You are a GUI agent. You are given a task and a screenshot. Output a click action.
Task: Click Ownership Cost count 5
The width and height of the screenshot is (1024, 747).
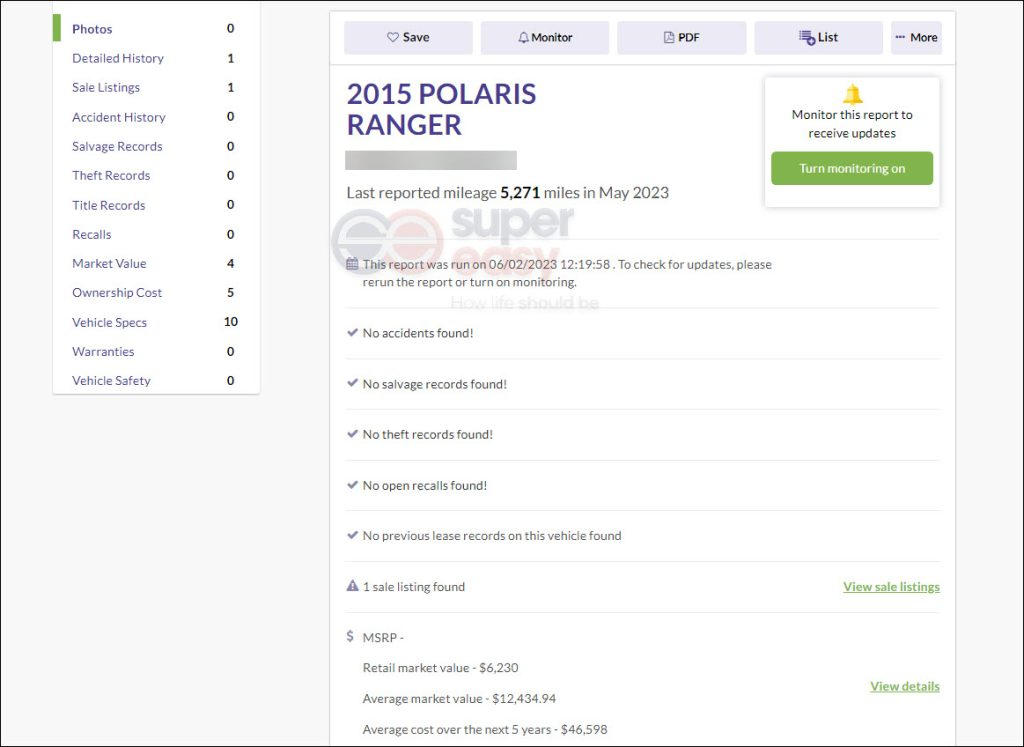click(x=231, y=293)
